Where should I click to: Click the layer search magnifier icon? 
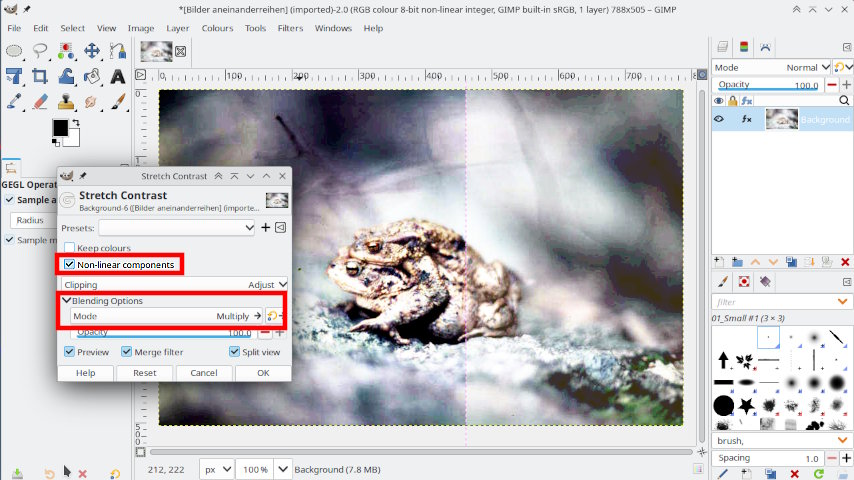pyautogui.click(x=844, y=100)
